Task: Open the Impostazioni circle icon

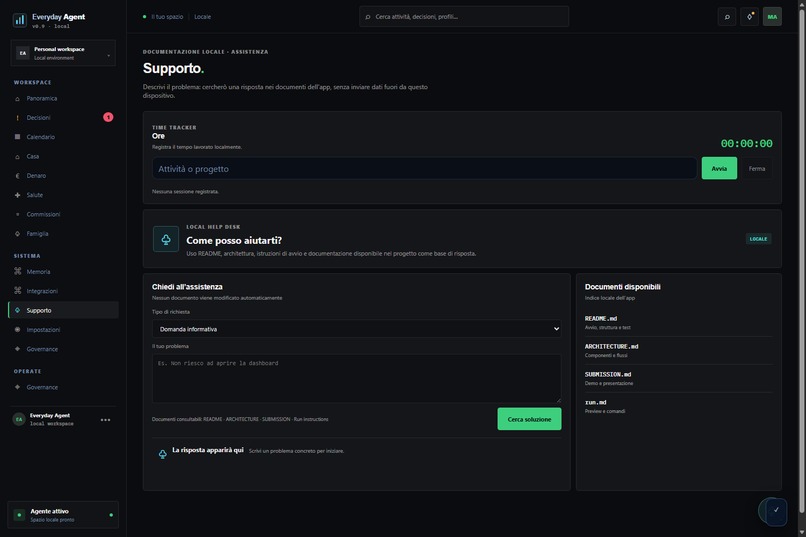Action: (x=17, y=329)
